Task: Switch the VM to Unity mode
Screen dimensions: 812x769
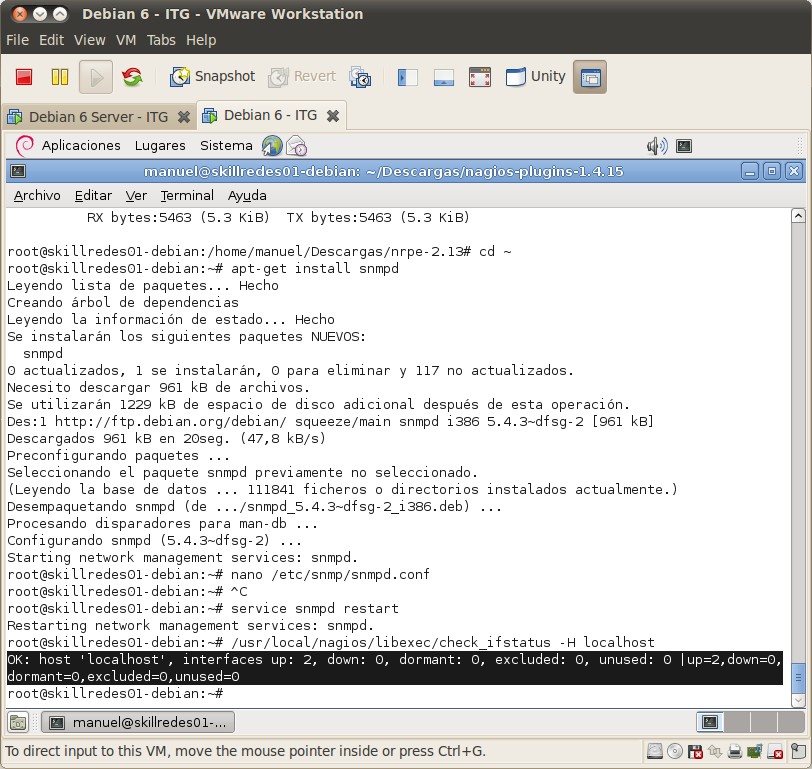Action: tap(535, 77)
